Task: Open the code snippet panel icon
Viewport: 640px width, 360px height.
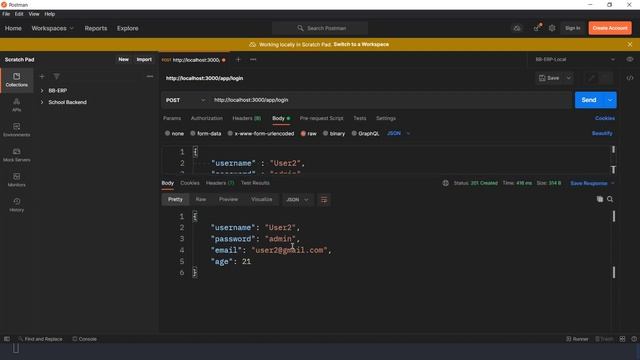Action: 630,78
